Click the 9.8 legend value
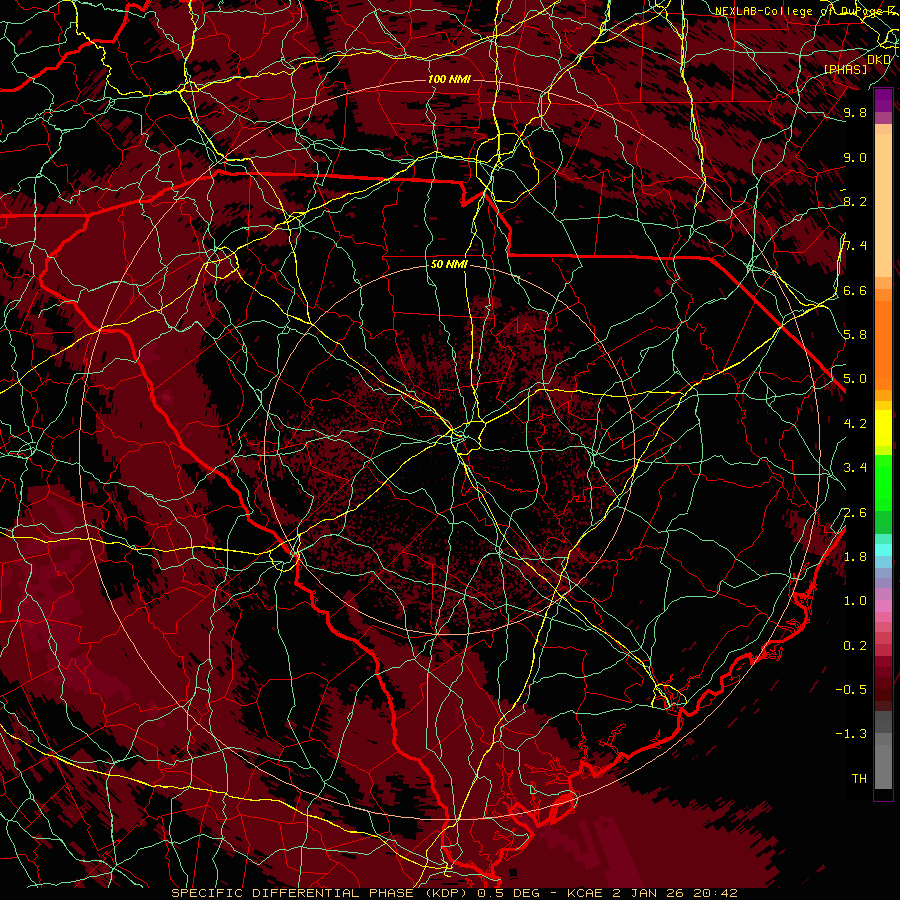Image resolution: width=900 pixels, height=900 pixels. tap(855, 112)
